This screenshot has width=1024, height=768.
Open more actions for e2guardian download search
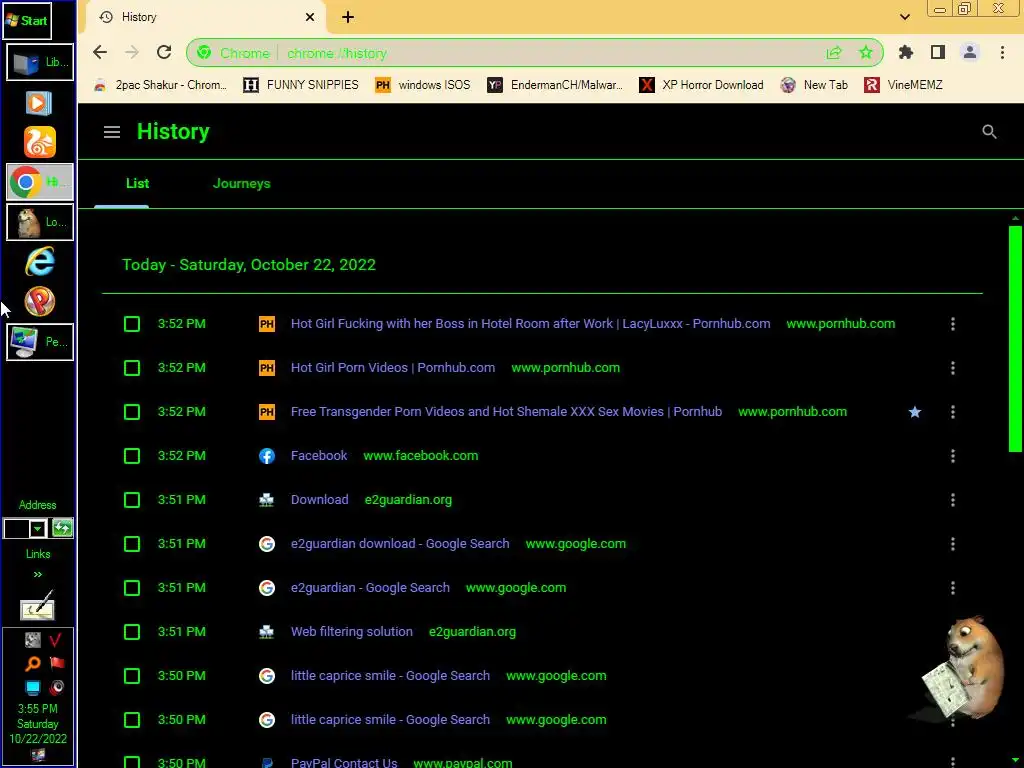click(x=953, y=544)
